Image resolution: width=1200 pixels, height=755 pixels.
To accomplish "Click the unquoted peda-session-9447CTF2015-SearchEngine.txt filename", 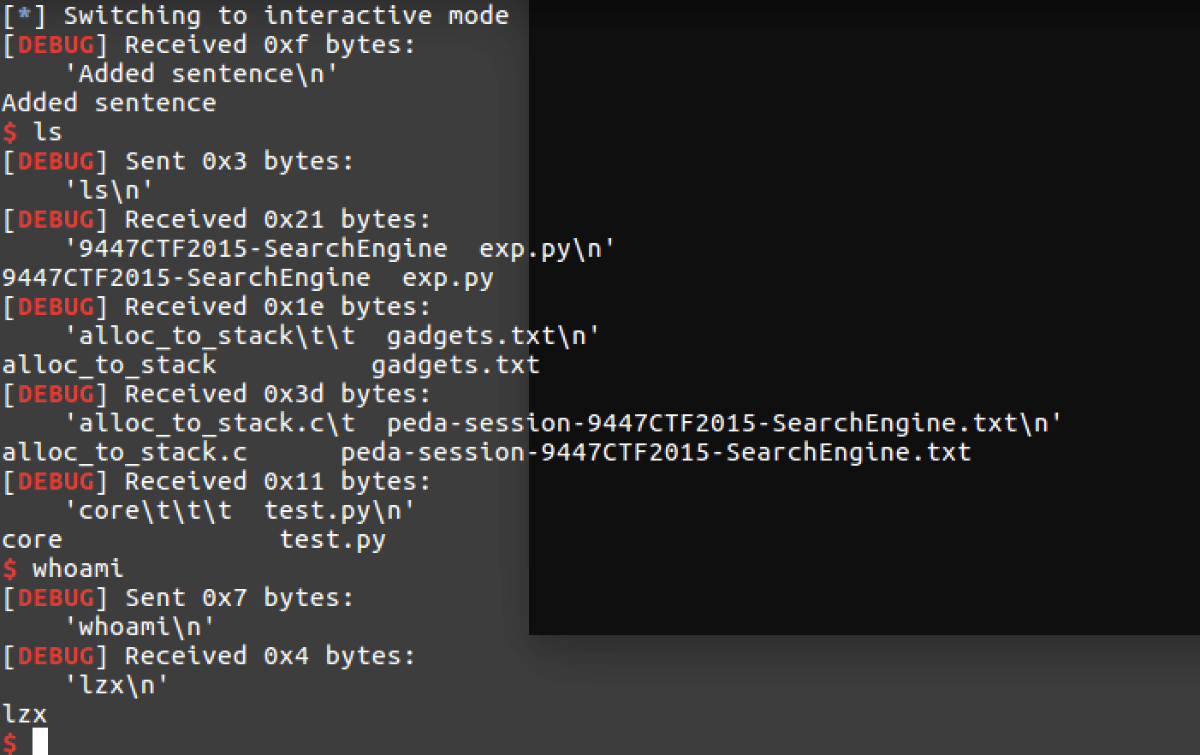I will coord(655,453).
